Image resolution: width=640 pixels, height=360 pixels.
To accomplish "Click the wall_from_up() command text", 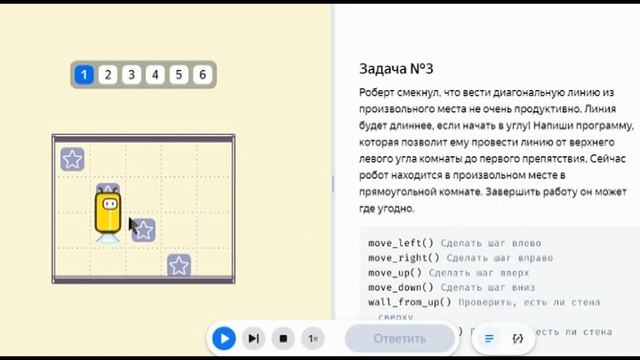I will (410, 302).
